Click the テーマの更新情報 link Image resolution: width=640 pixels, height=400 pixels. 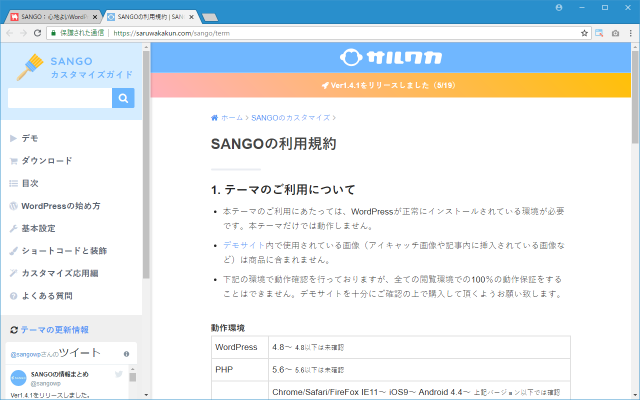pos(55,330)
